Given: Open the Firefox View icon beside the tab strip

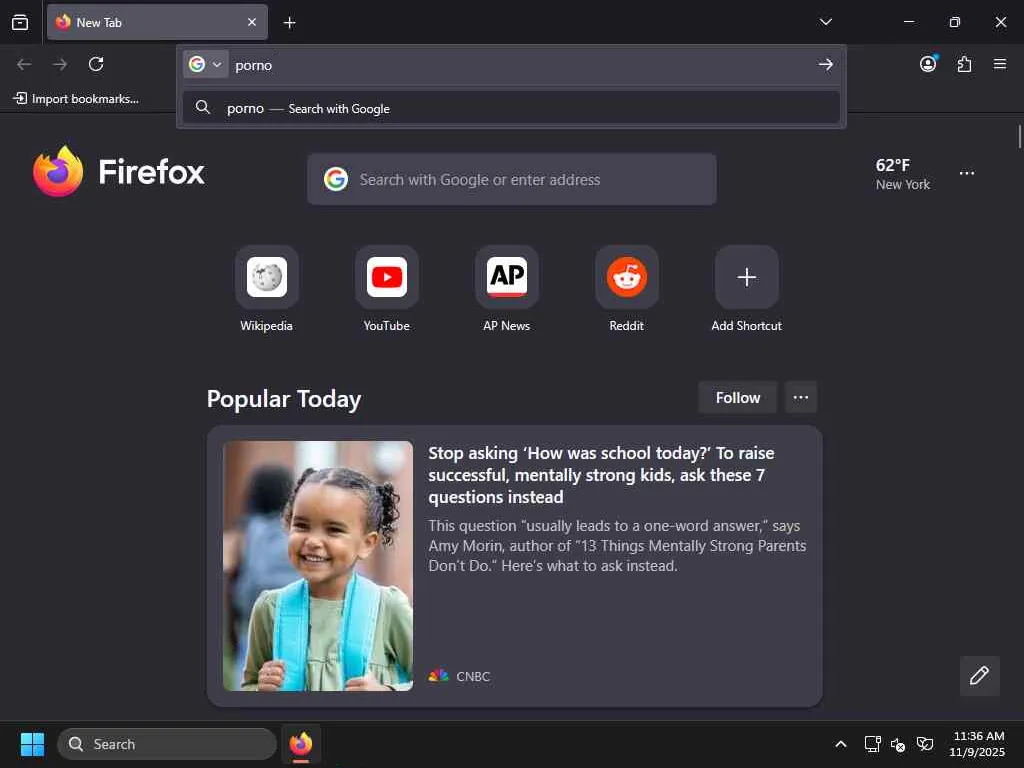Looking at the screenshot, I should tap(20, 22).
